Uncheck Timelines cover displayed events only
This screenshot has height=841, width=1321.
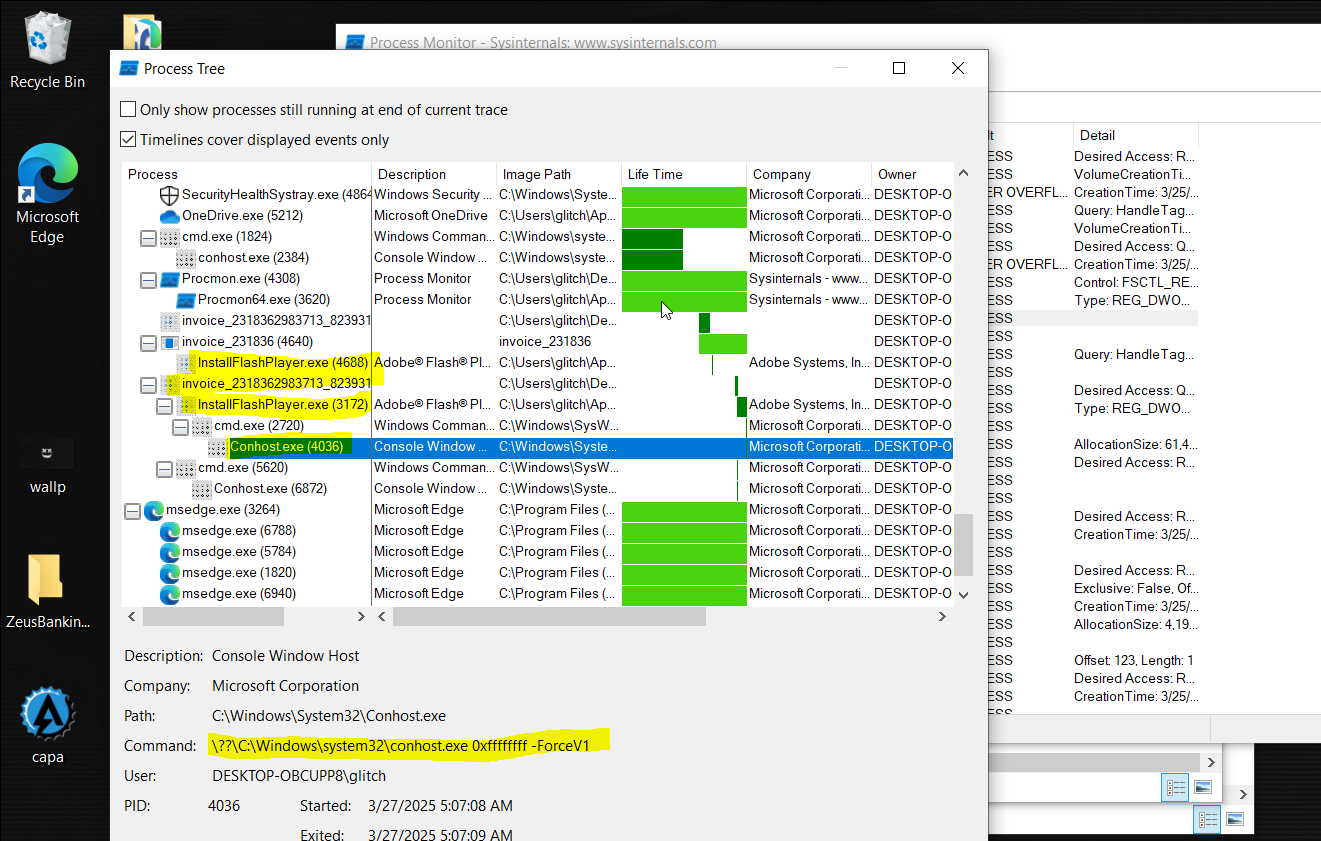(129, 140)
